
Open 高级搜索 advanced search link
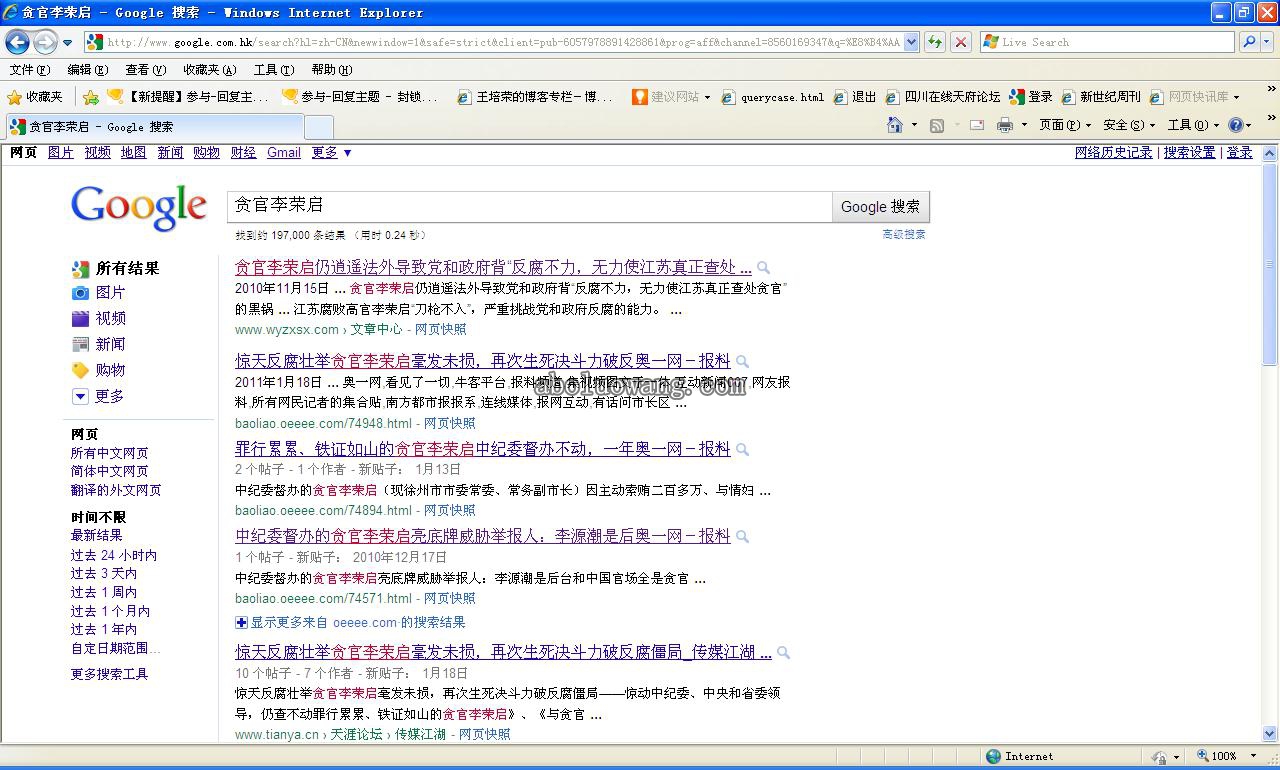[x=904, y=234]
